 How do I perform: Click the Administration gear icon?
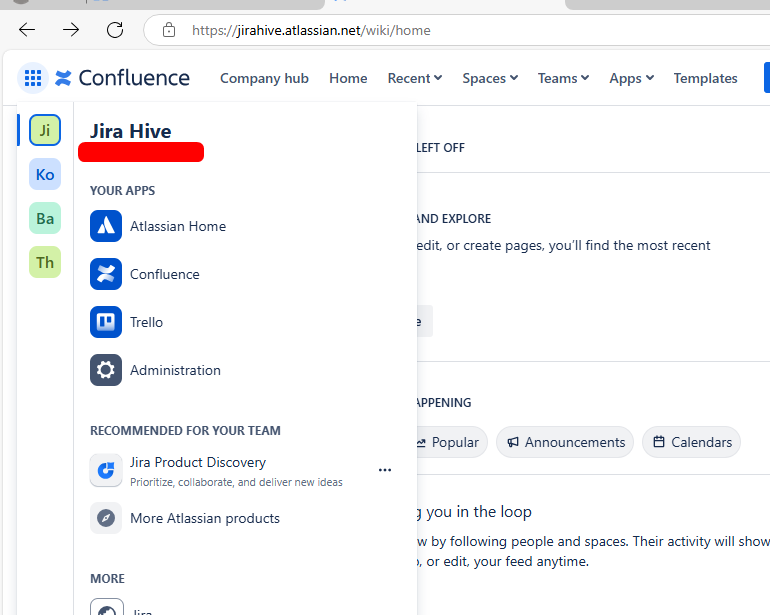tap(106, 370)
